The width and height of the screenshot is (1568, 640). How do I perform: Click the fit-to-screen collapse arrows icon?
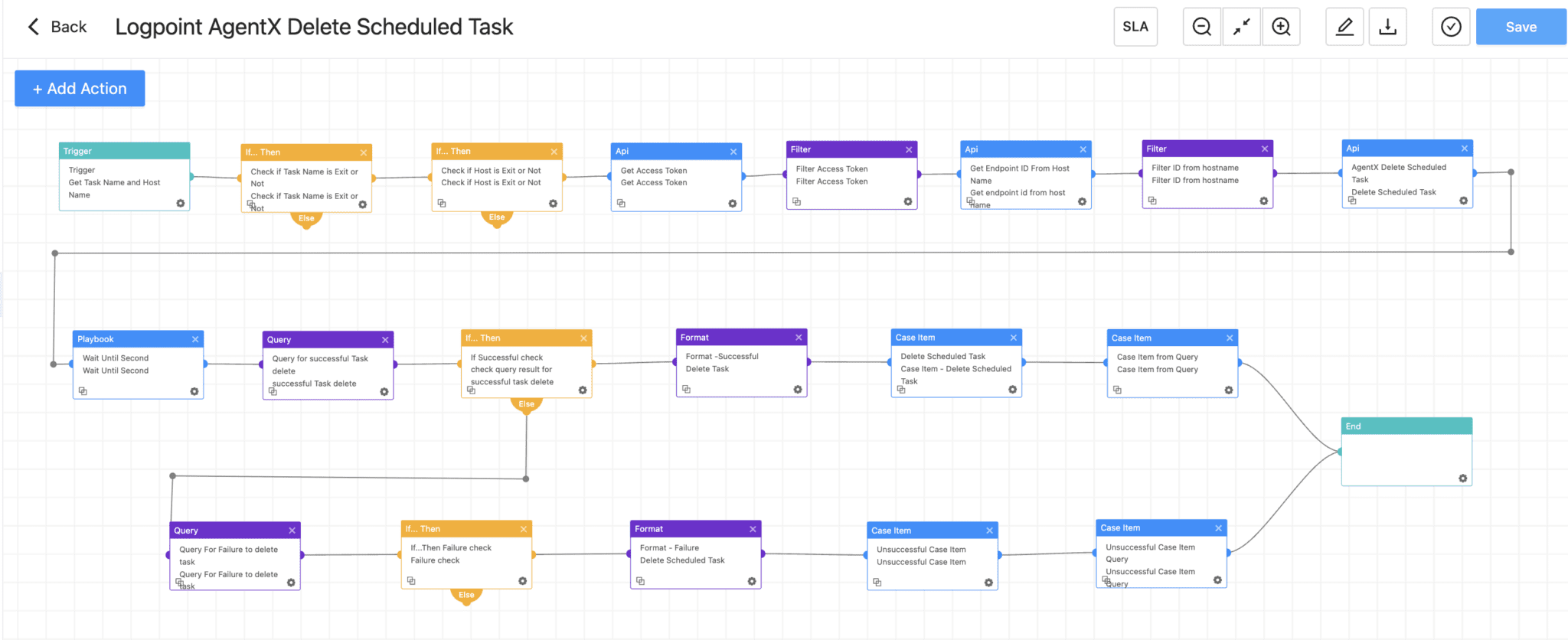pos(1241,27)
